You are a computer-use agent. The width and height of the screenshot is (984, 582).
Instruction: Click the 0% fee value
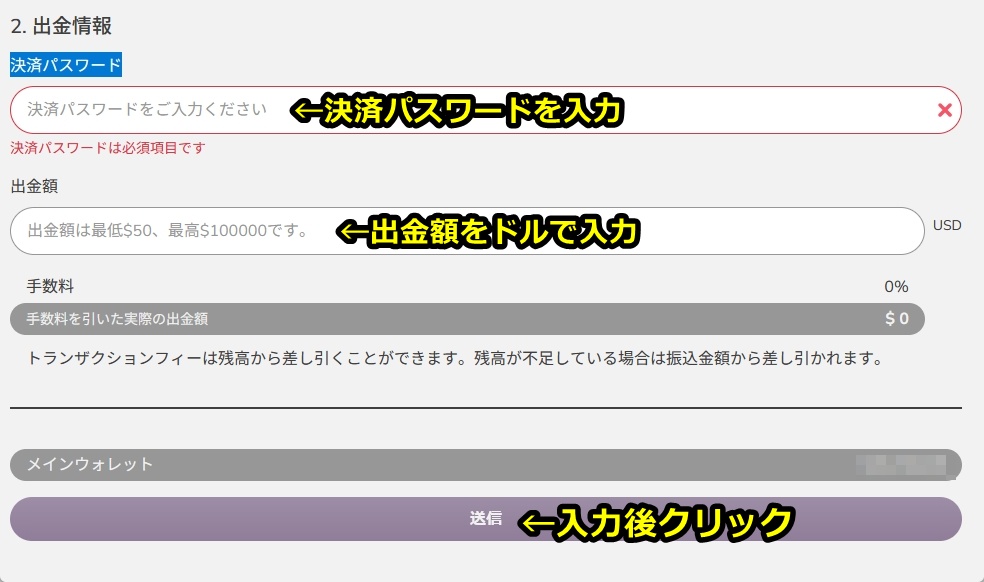(x=896, y=287)
